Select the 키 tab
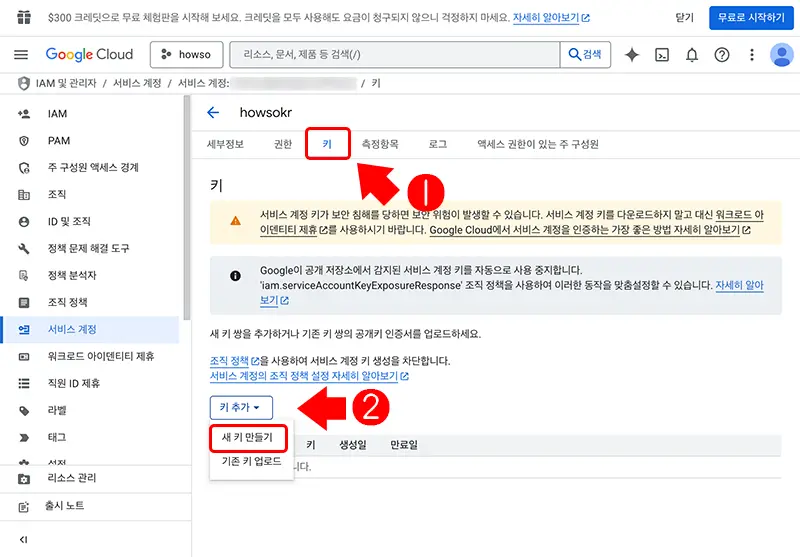Image resolution: width=800 pixels, height=557 pixels. (328, 144)
